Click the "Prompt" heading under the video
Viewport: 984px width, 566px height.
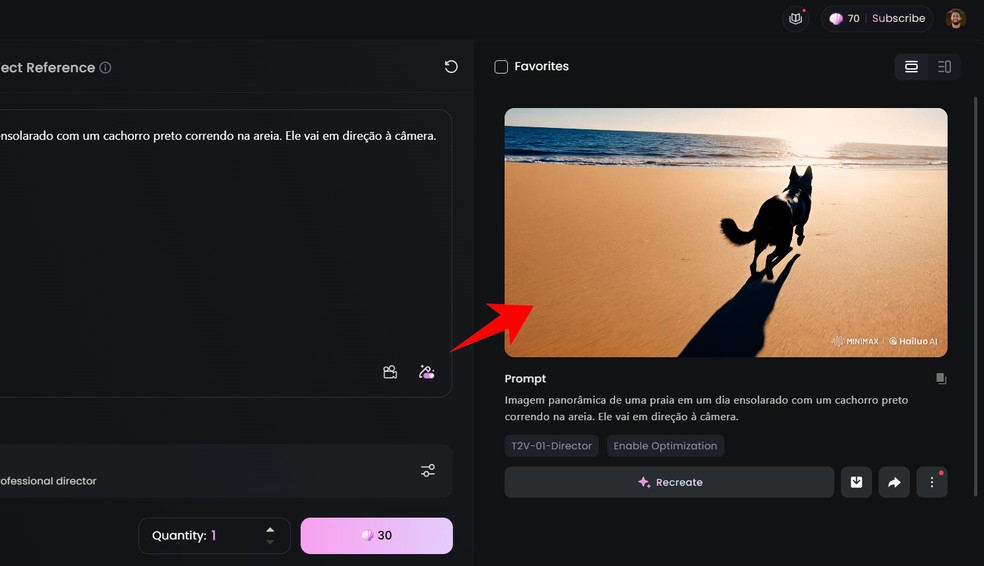(x=525, y=378)
